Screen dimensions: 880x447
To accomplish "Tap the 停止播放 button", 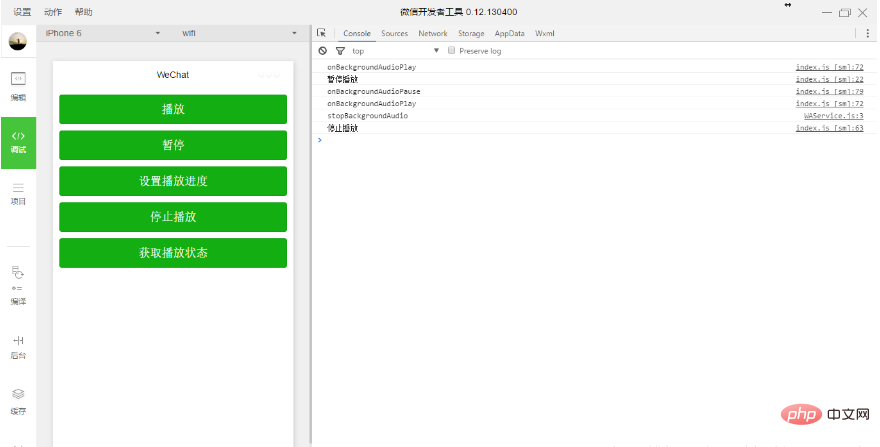I will coord(173,217).
